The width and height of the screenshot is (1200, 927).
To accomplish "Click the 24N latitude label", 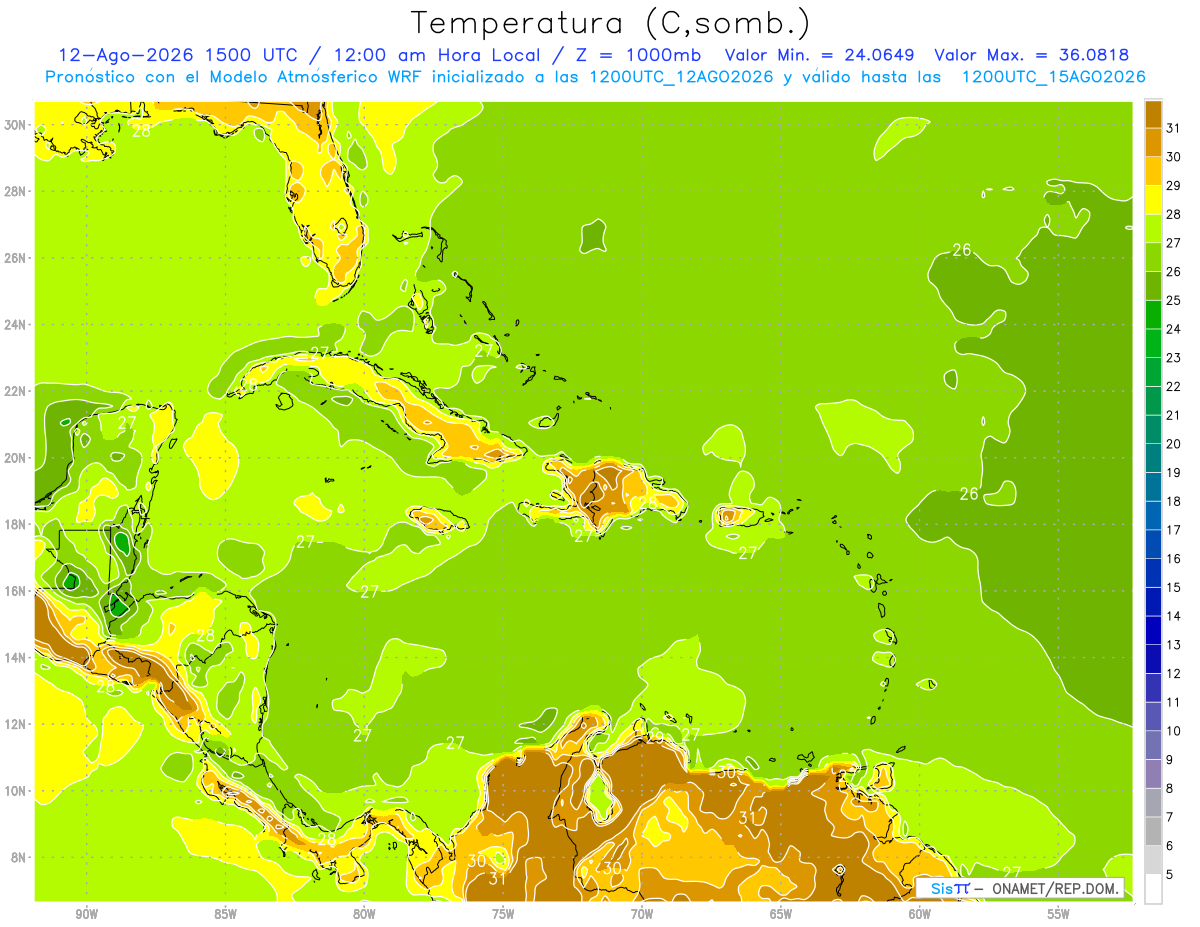I will tap(17, 325).
